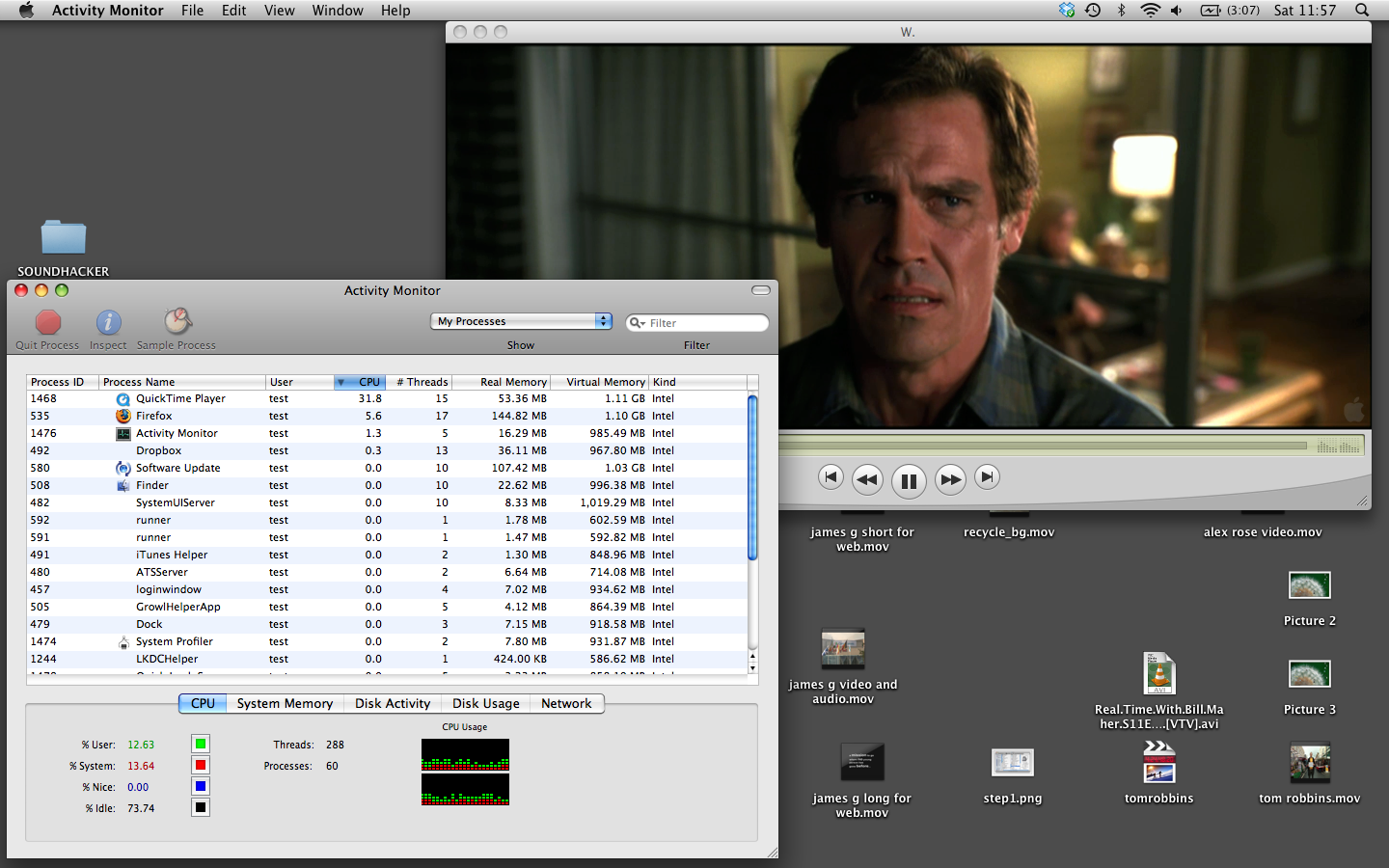The height and width of the screenshot is (868, 1389).
Task: Click the Wi-Fi status icon
Action: point(1150,11)
